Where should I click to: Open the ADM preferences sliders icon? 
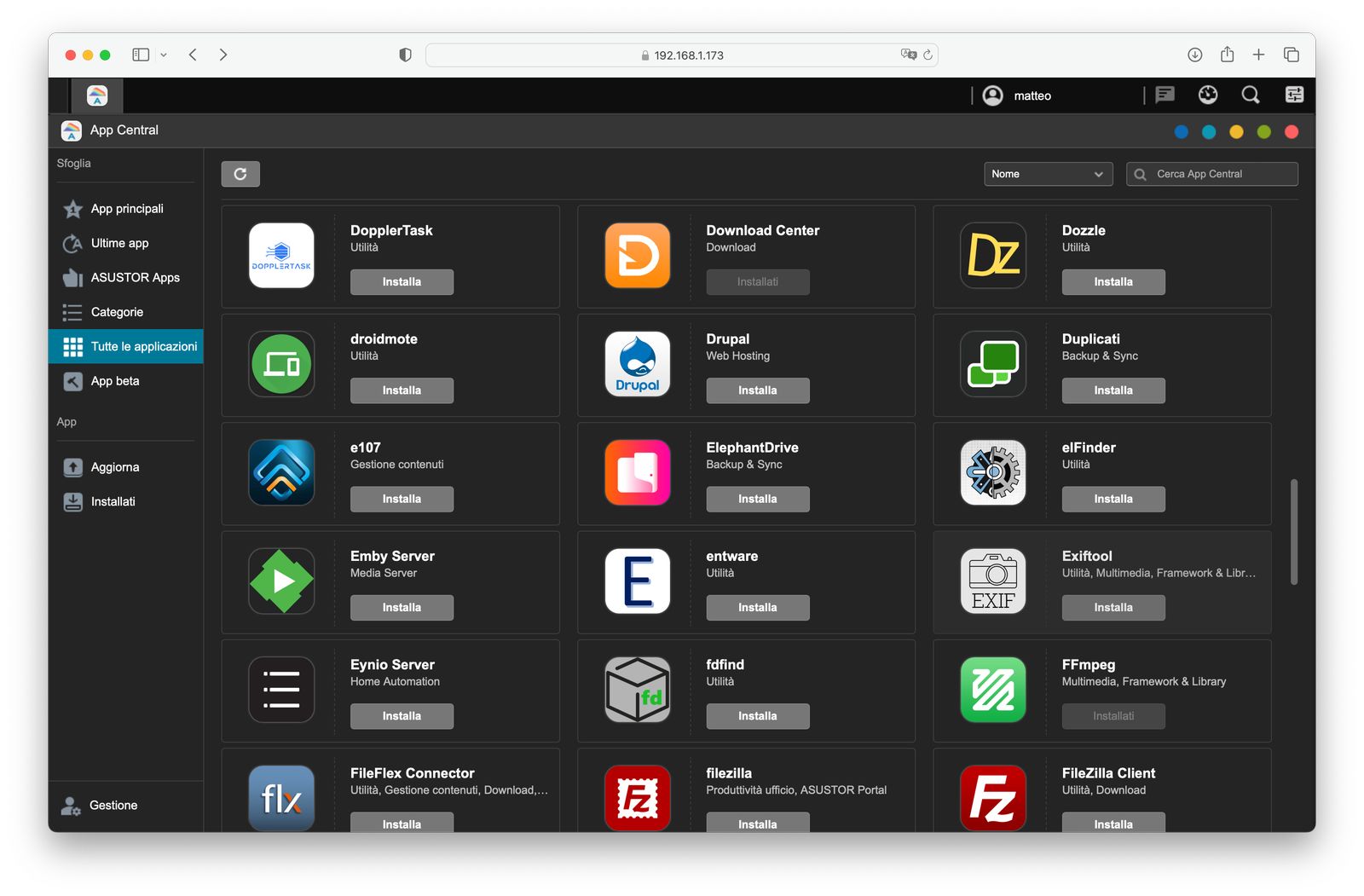1294,95
